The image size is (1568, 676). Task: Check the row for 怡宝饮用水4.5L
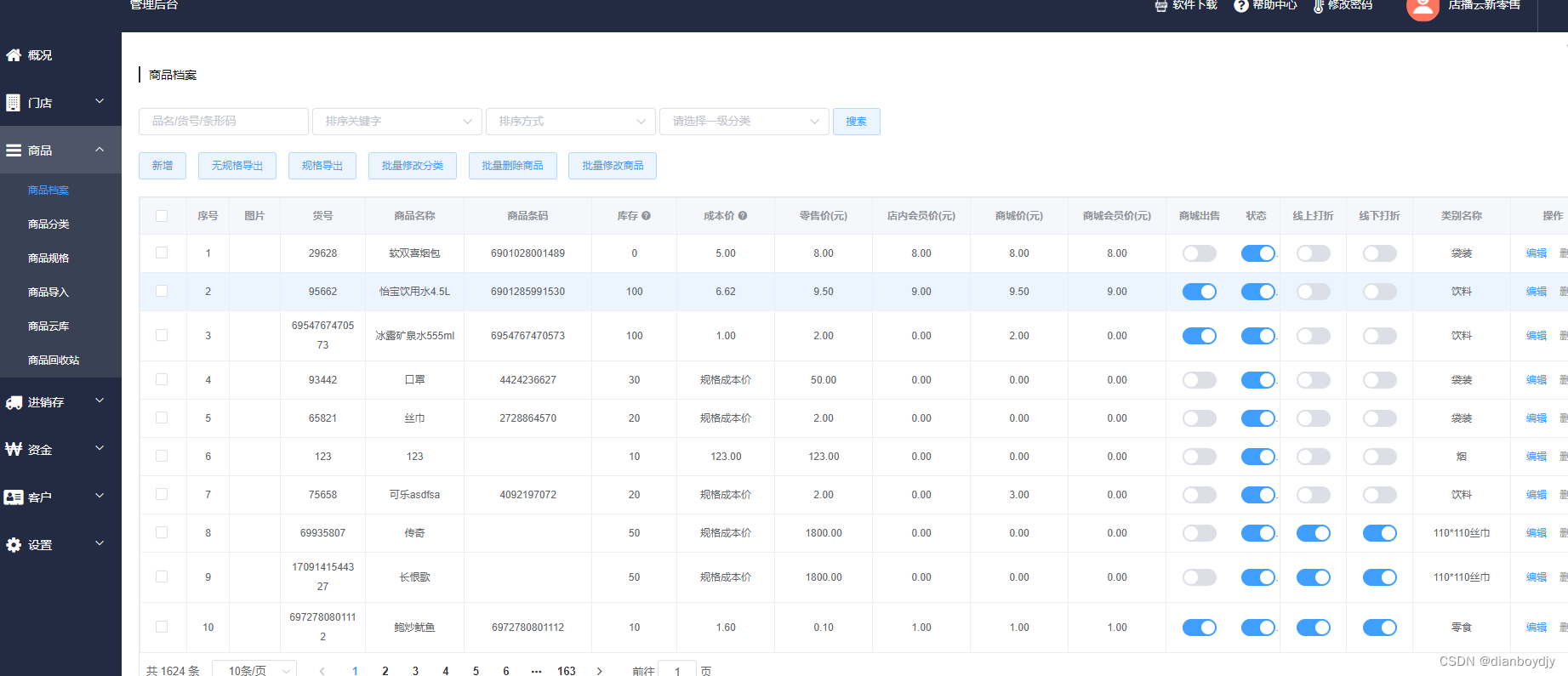[162, 292]
